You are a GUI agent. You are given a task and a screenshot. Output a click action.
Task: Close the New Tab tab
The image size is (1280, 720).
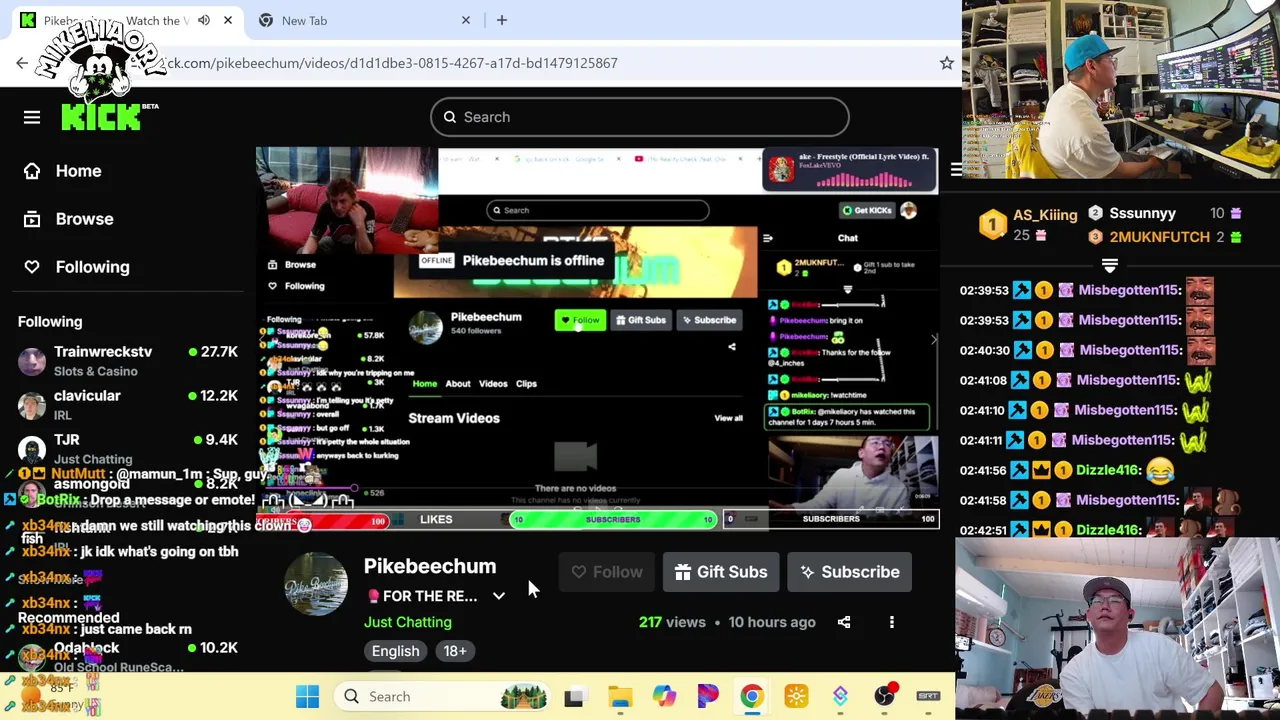click(466, 20)
